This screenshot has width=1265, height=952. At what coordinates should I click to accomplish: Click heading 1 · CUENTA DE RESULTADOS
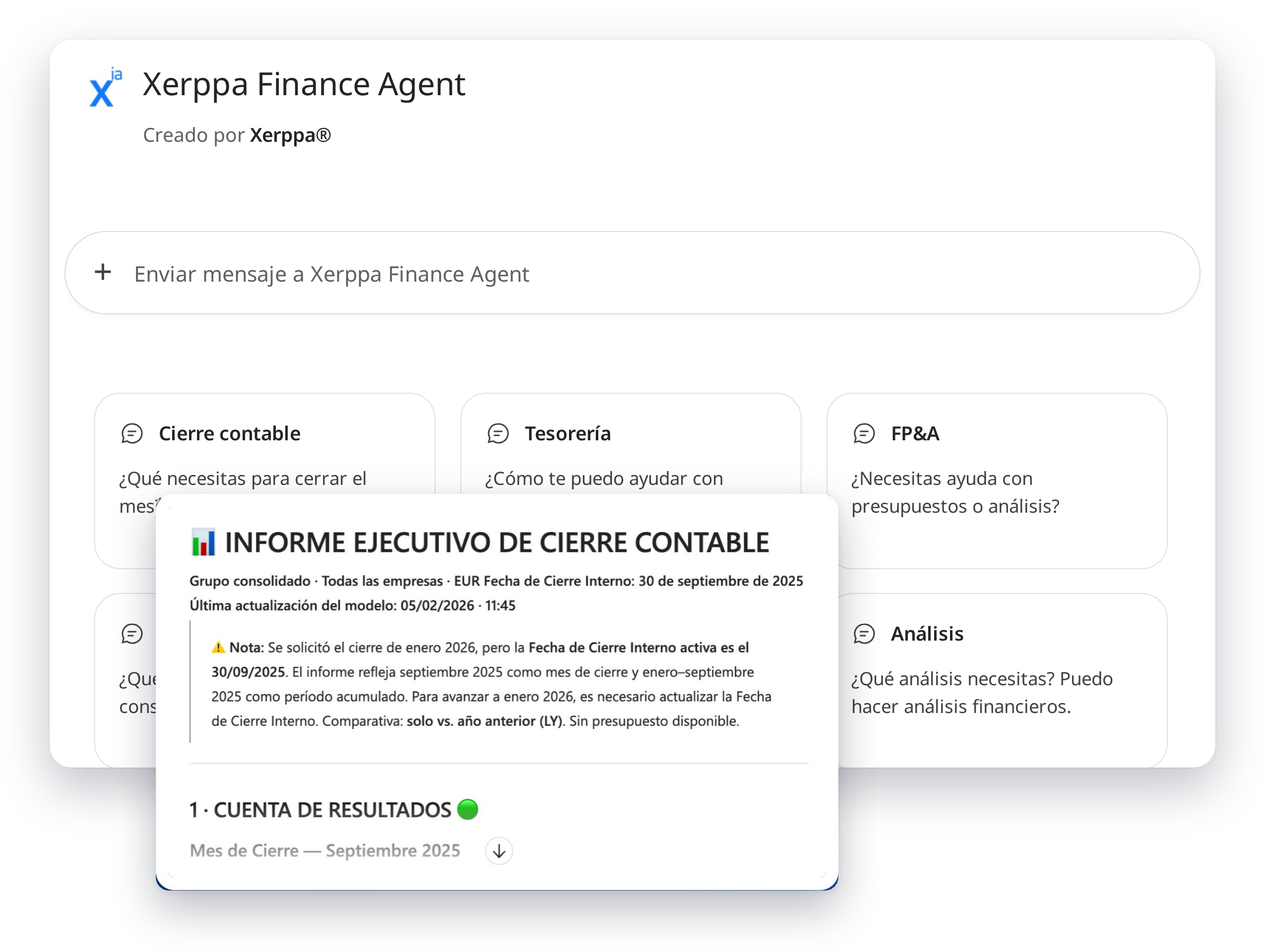click(x=320, y=810)
